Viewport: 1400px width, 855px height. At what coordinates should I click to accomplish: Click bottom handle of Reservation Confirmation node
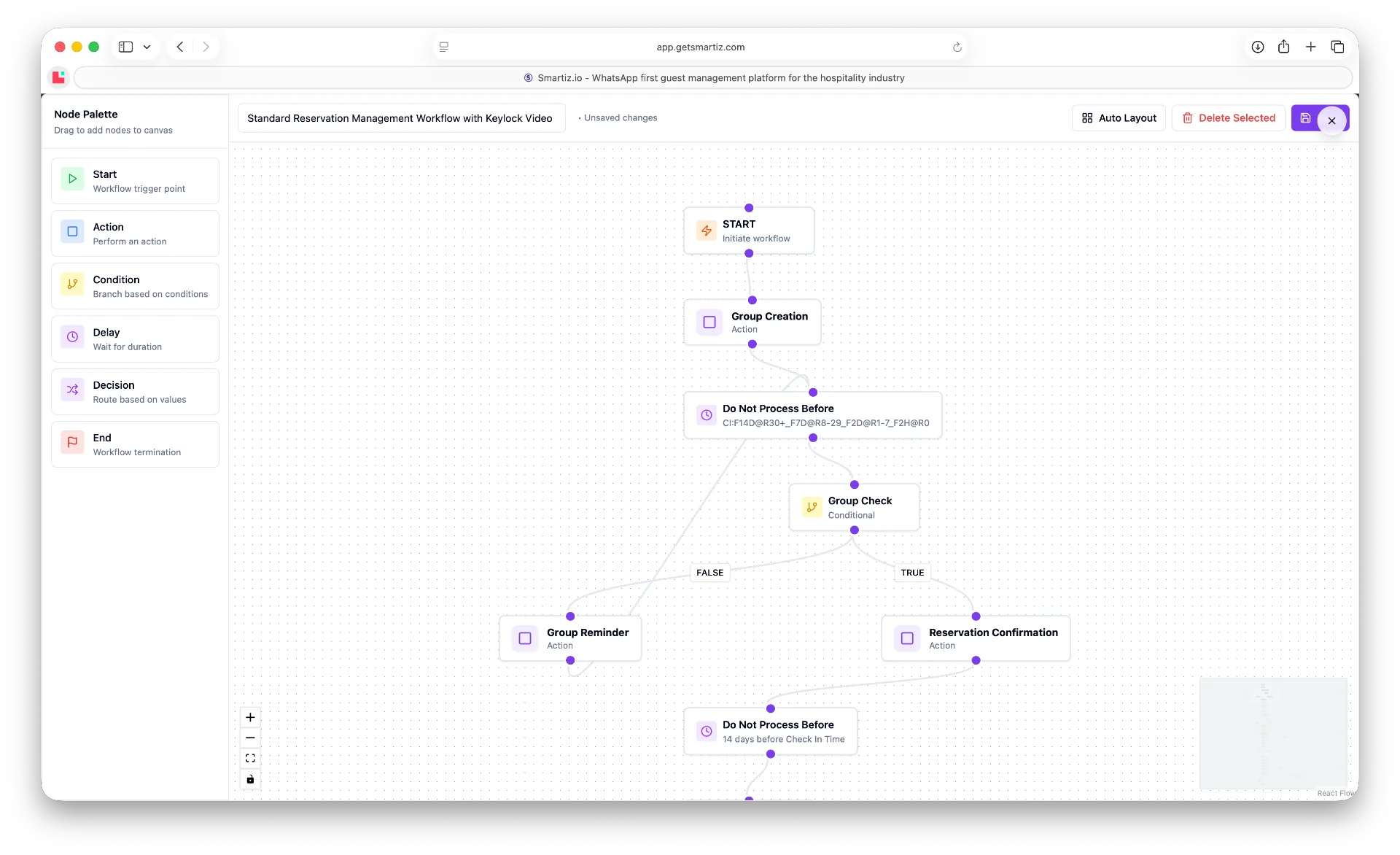[x=976, y=660]
